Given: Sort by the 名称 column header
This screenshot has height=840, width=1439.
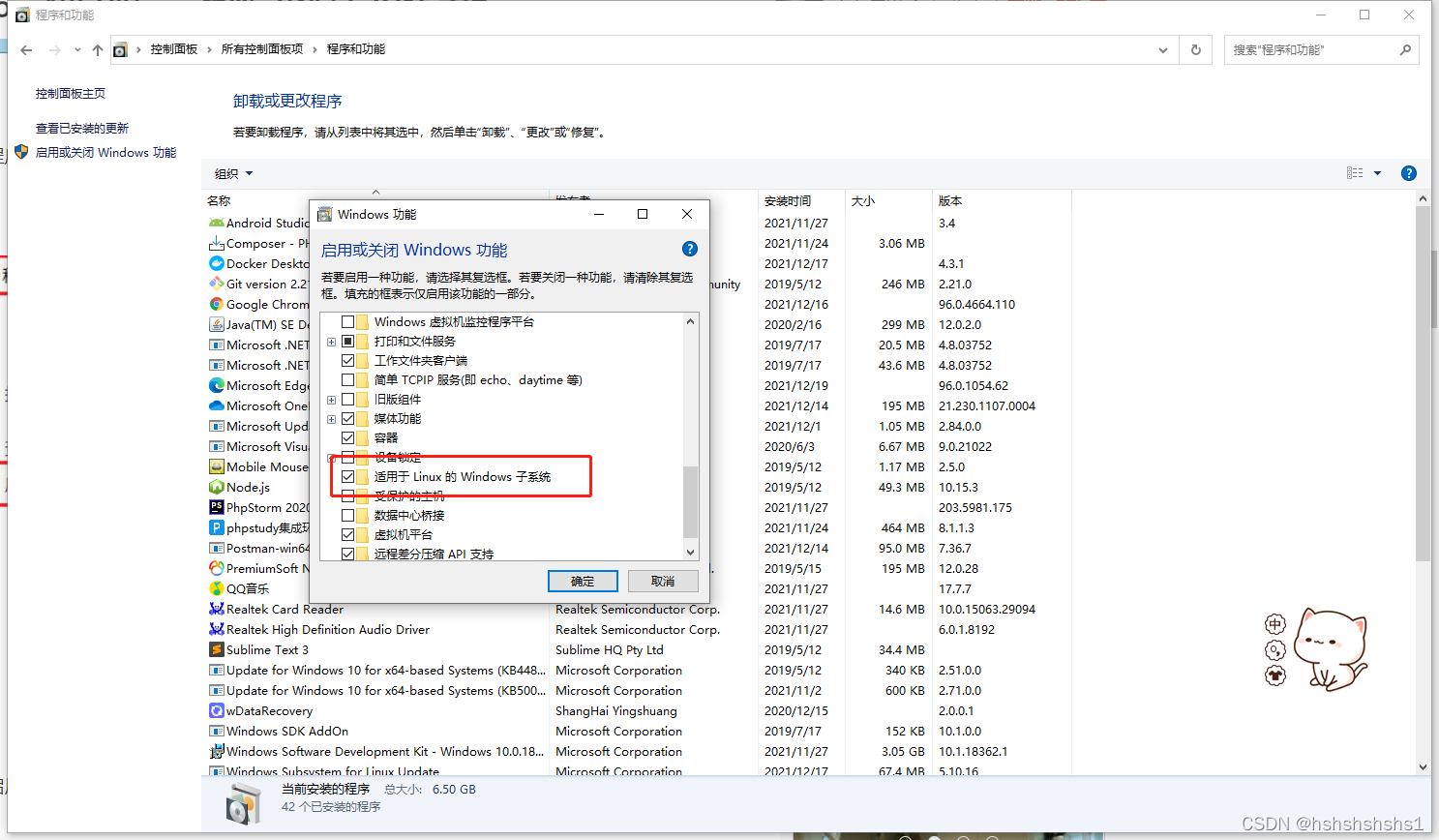Looking at the screenshot, I should [219, 200].
